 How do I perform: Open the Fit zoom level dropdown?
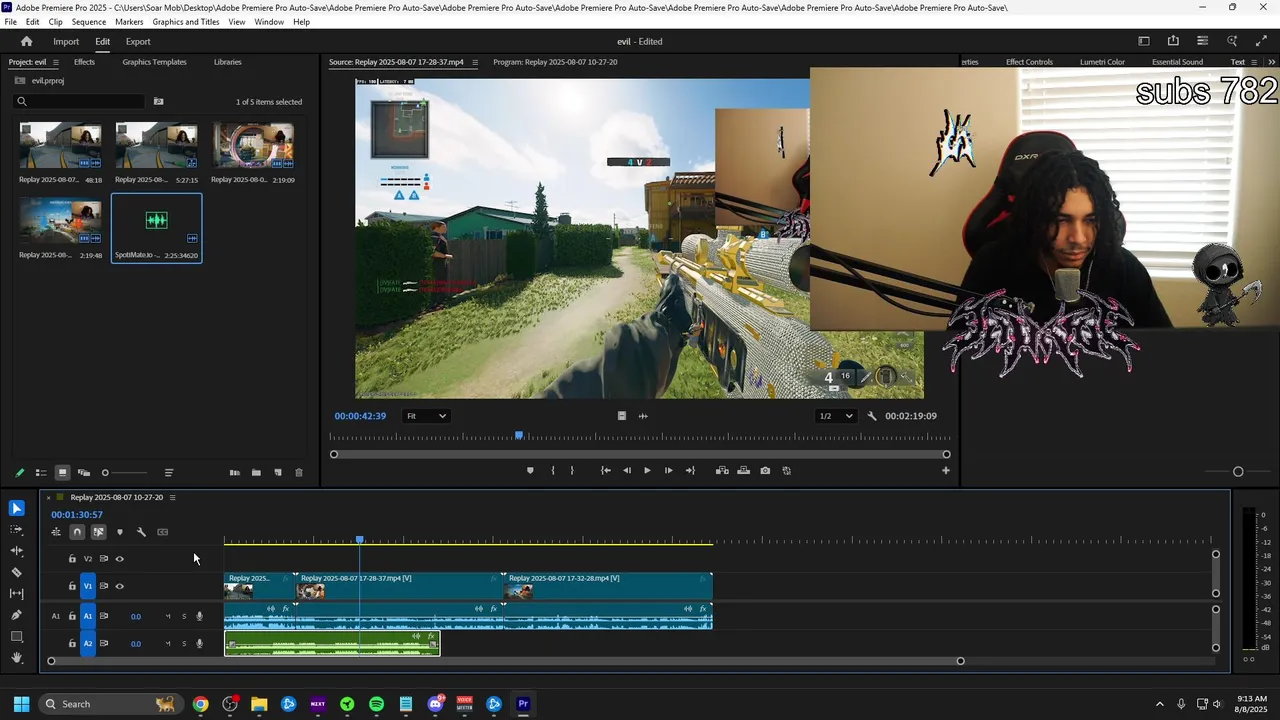(426, 416)
